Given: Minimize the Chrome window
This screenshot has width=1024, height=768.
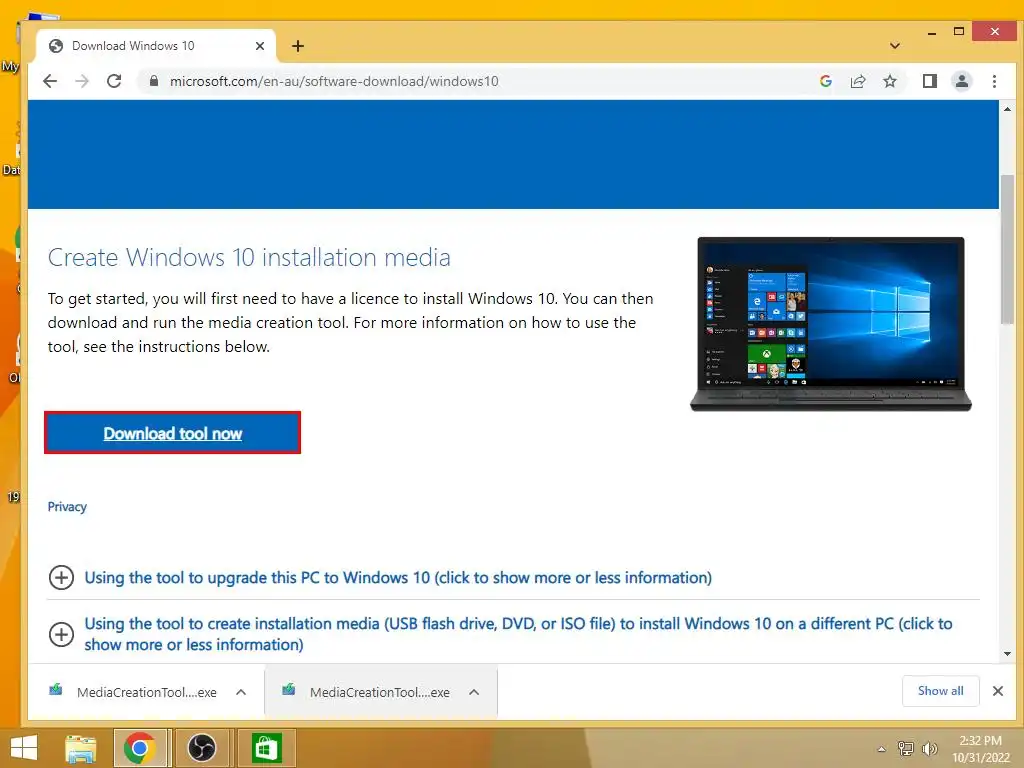Looking at the screenshot, I should click(932, 32).
